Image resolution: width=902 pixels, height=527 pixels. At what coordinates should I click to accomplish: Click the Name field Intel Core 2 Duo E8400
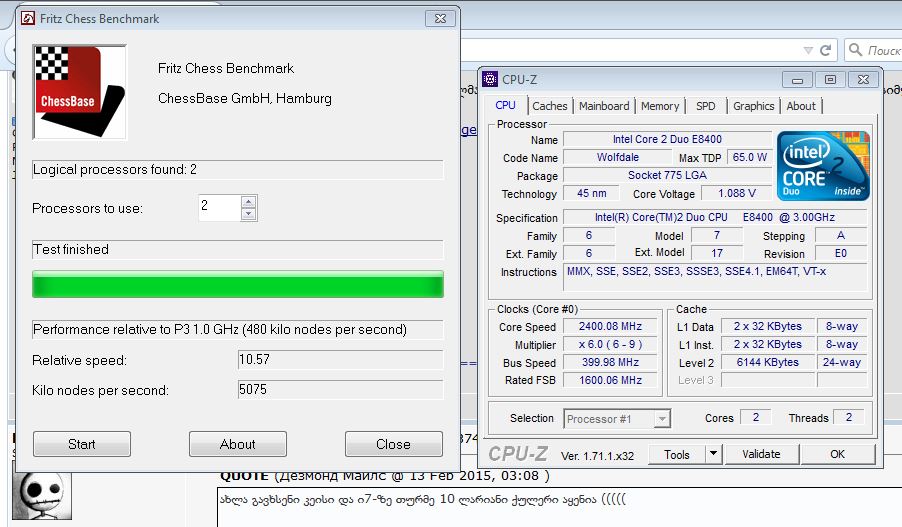click(667, 139)
